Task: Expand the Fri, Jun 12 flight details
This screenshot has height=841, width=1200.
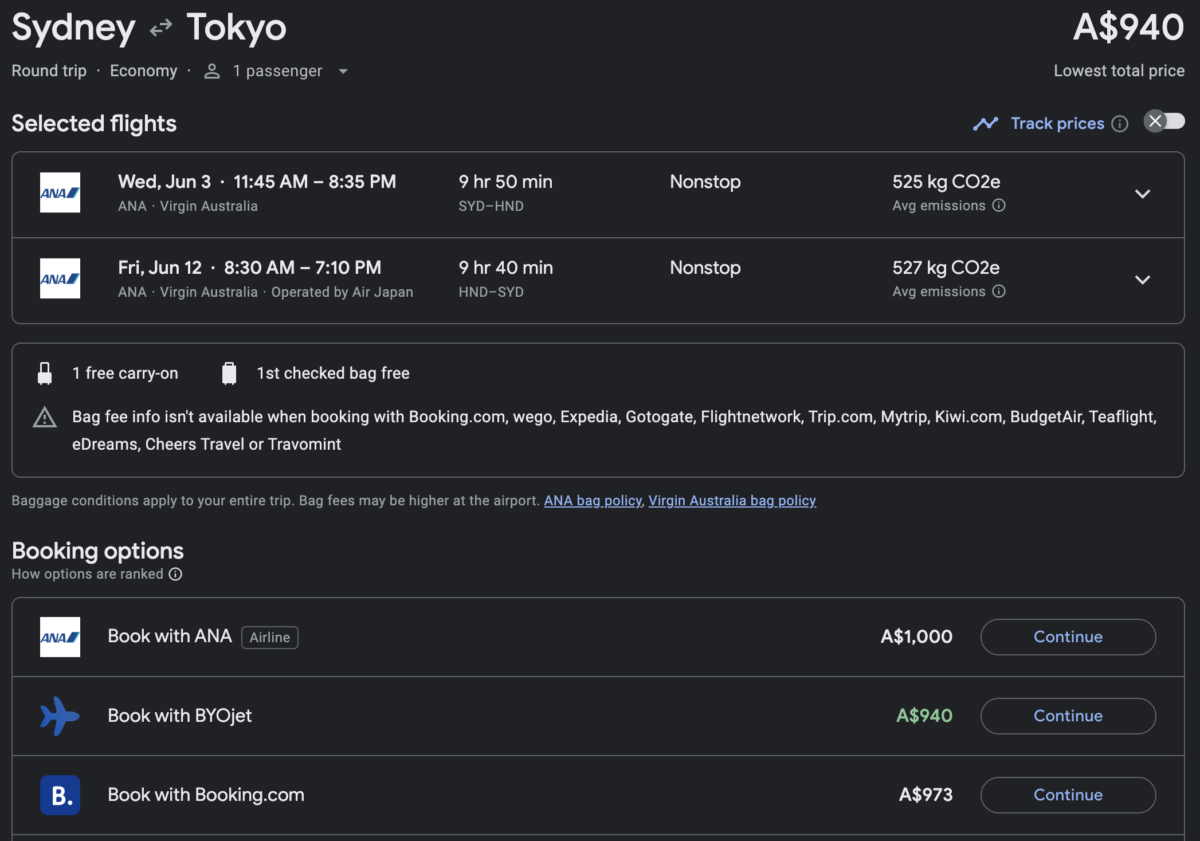Action: tap(1142, 280)
